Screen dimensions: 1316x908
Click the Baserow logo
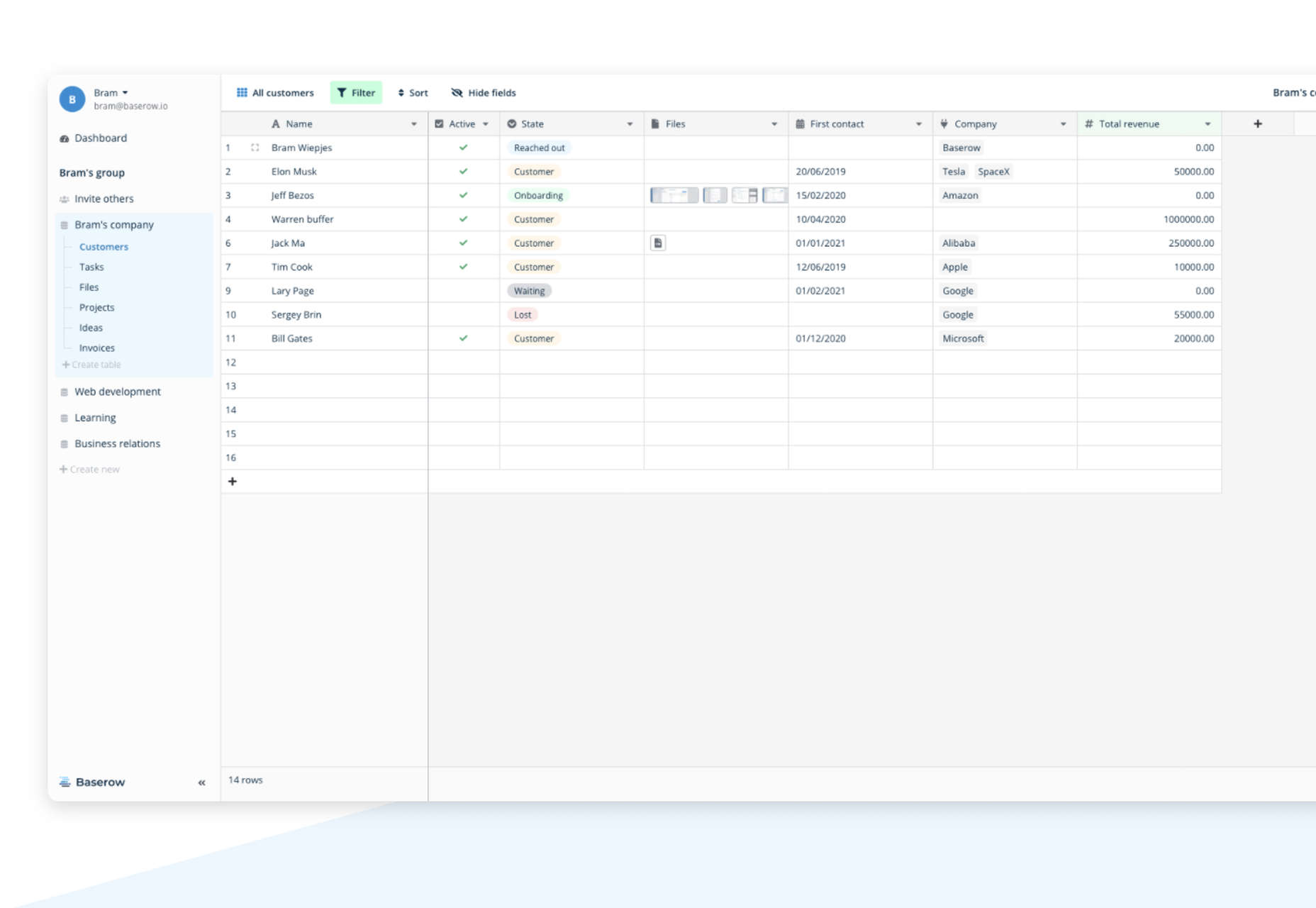click(x=92, y=782)
